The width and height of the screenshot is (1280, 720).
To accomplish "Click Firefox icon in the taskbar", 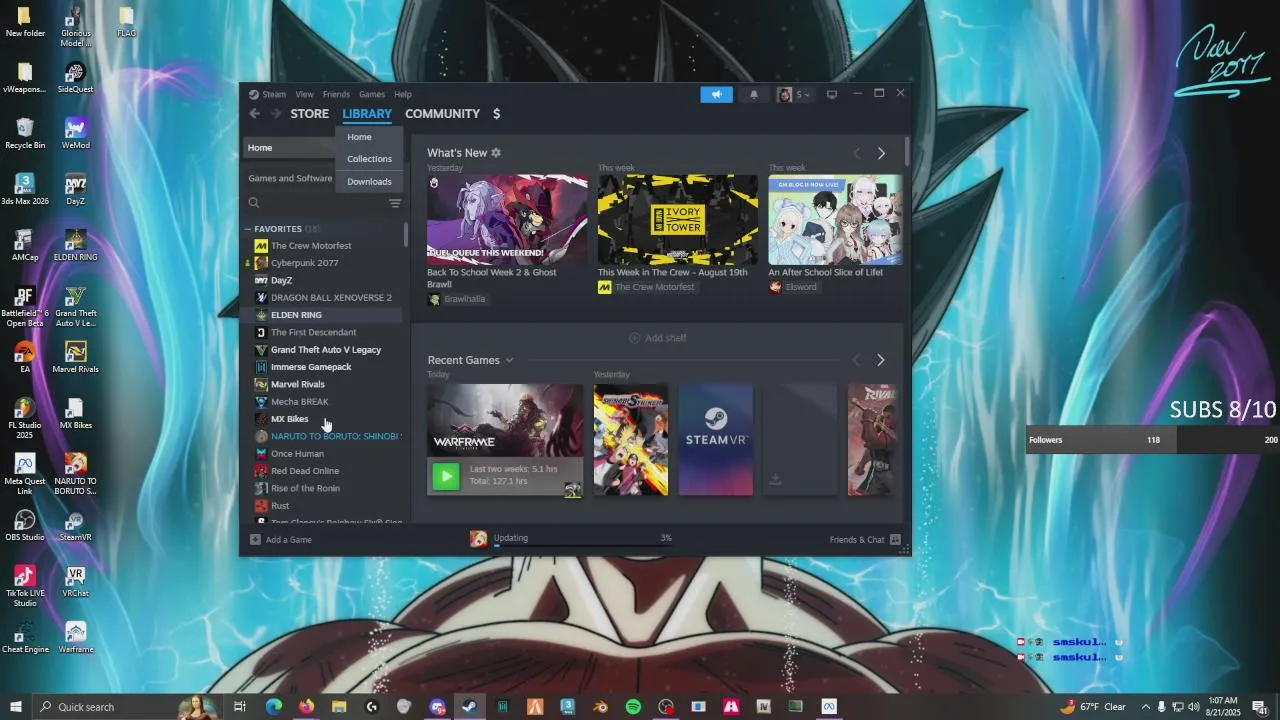I will pos(306,707).
